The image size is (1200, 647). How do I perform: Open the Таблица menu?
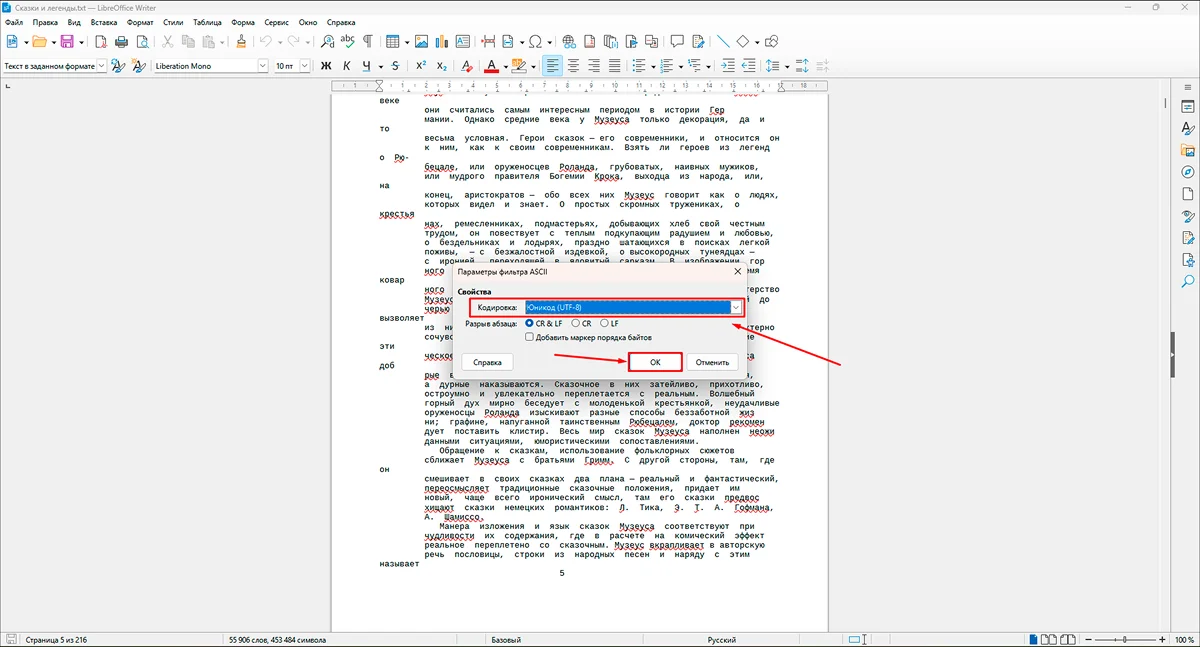[x=207, y=21]
